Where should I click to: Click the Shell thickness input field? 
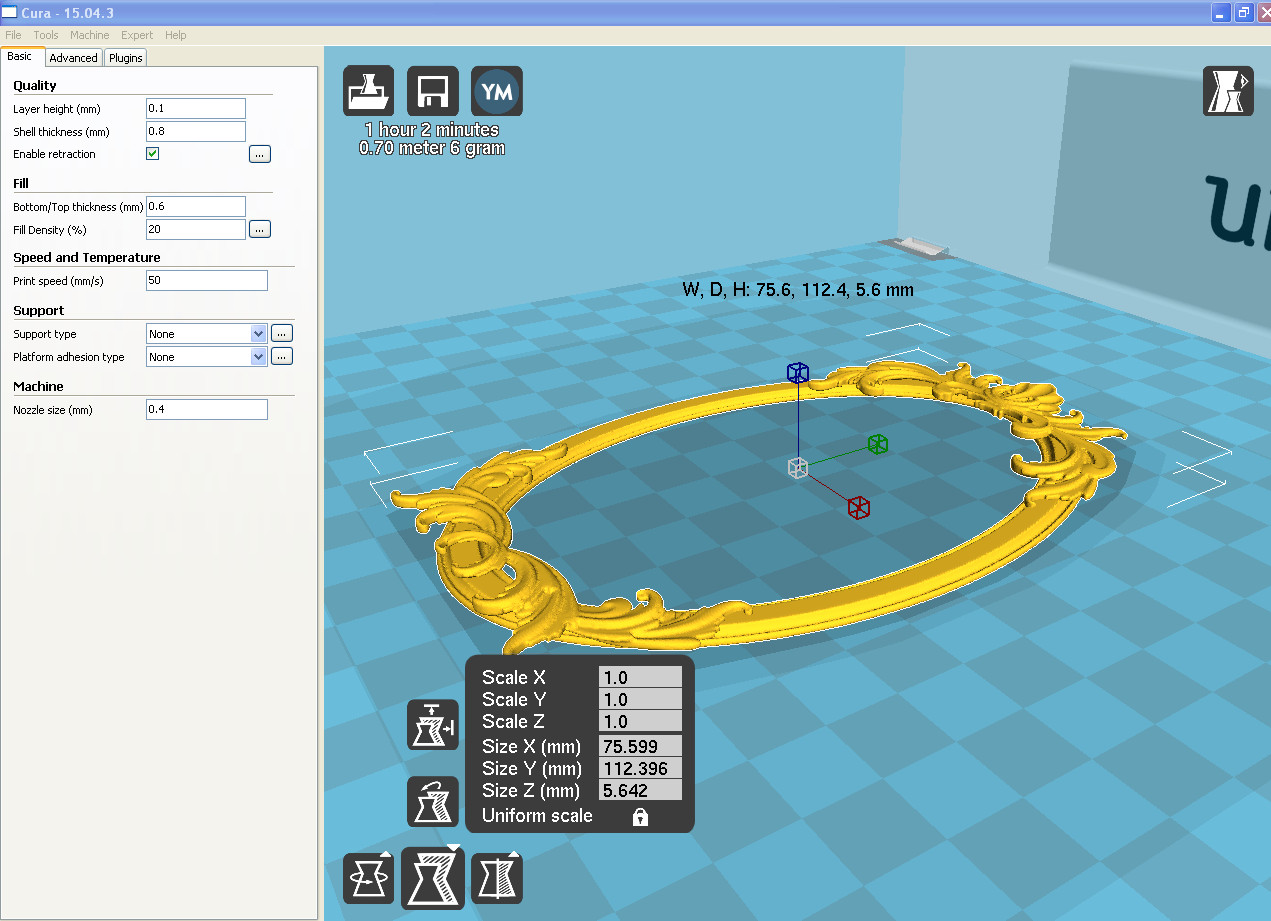(196, 131)
